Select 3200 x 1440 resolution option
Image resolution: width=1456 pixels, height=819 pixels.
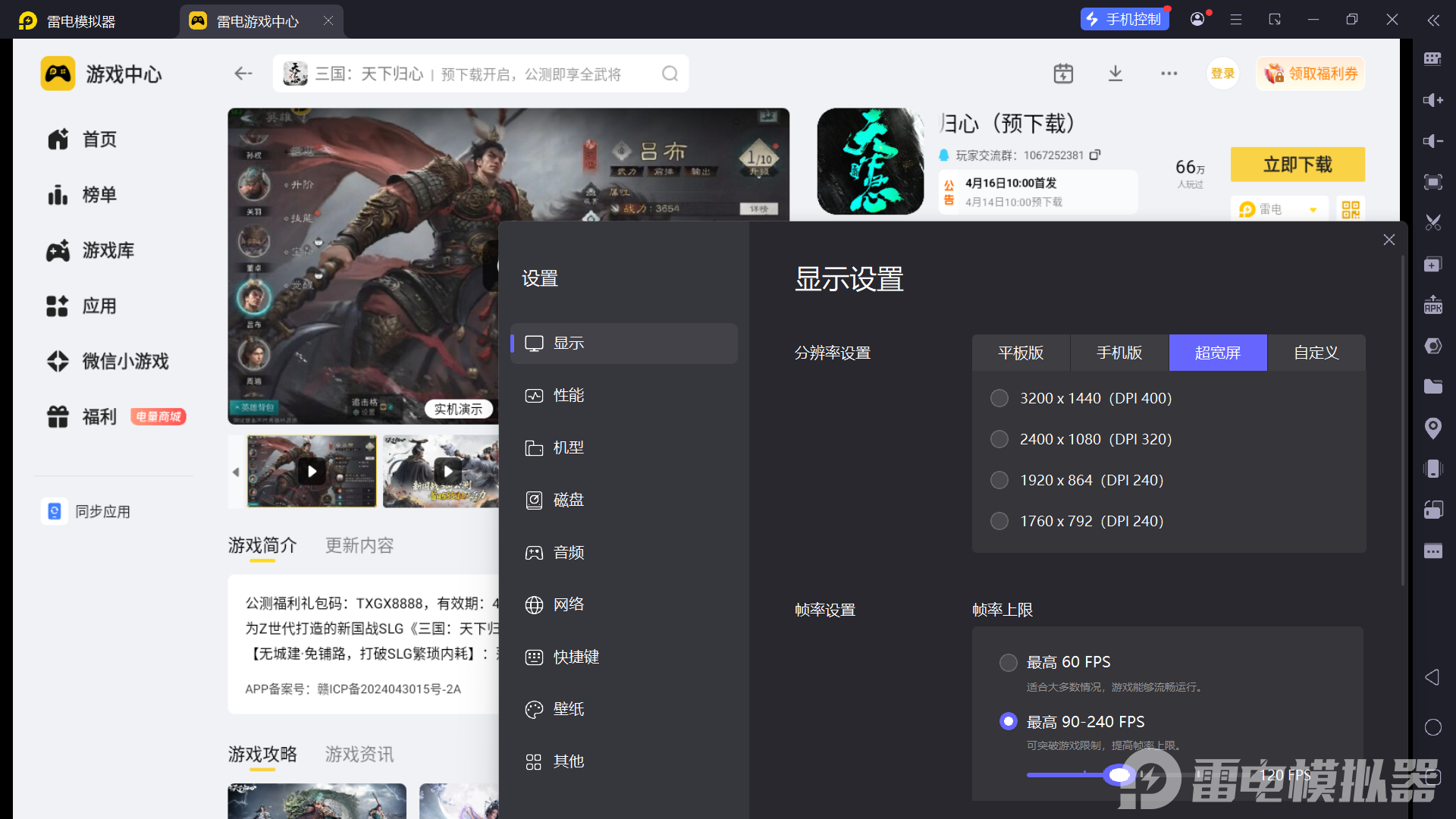[x=999, y=398]
